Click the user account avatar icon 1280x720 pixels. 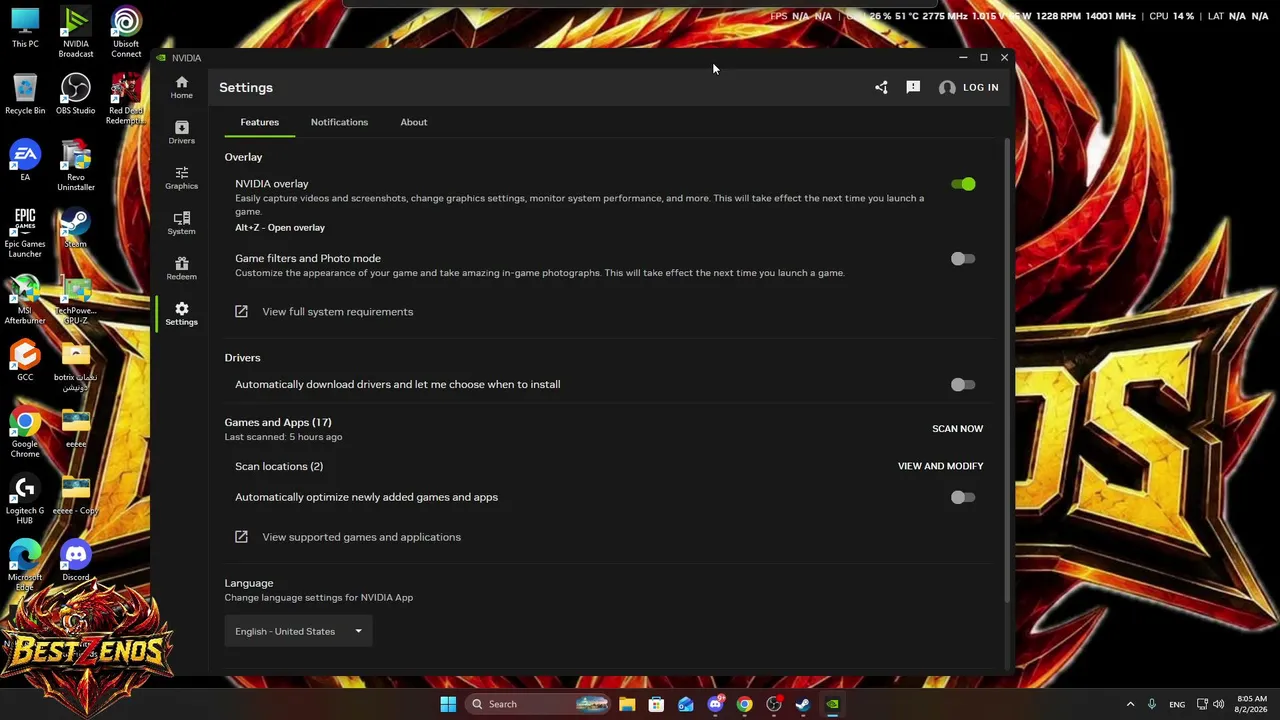tap(947, 88)
